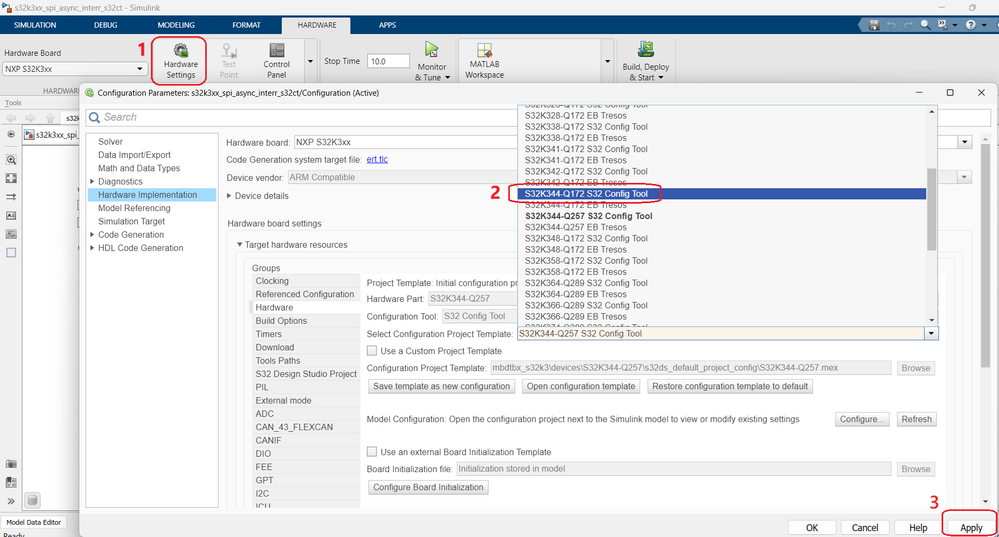The height and width of the screenshot is (537, 999).
Task: Click the OK button
Action: (x=812, y=527)
